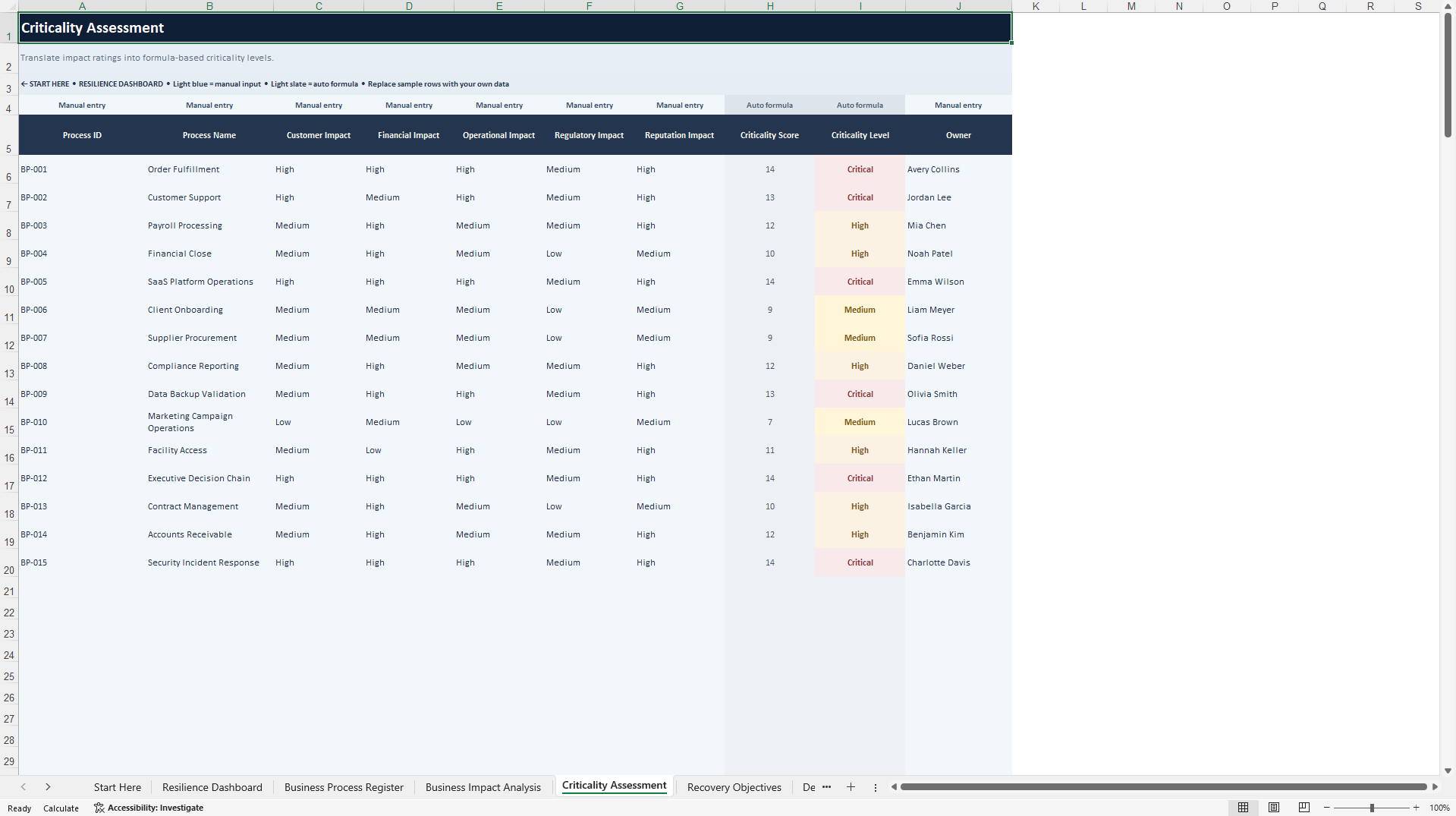Switch to Business Process Register tab
The height and width of the screenshot is (816, 1456).
pyautogui.click(x=344, y=787)
